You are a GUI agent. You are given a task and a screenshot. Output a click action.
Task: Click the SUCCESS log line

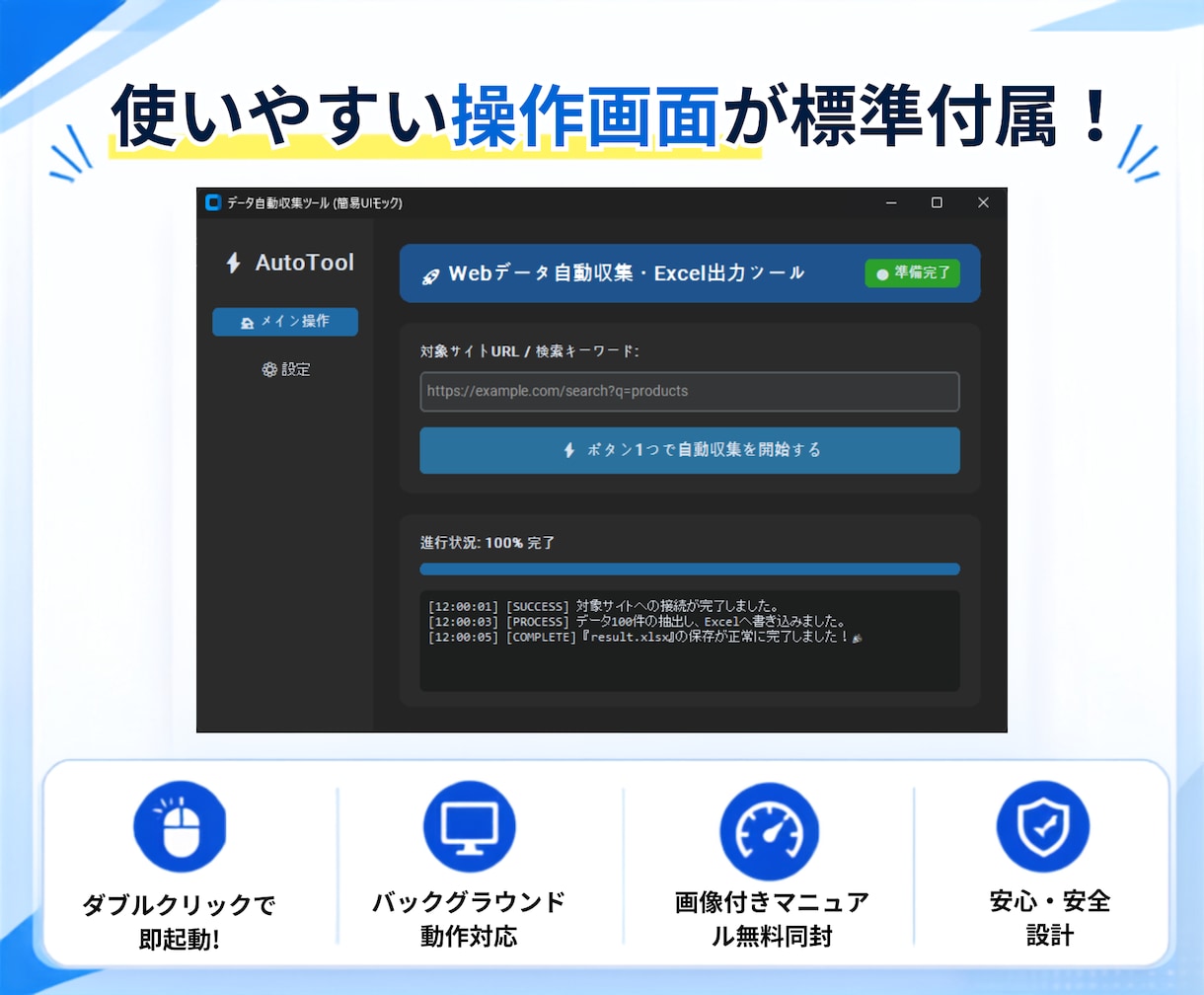tap(604, 605)
